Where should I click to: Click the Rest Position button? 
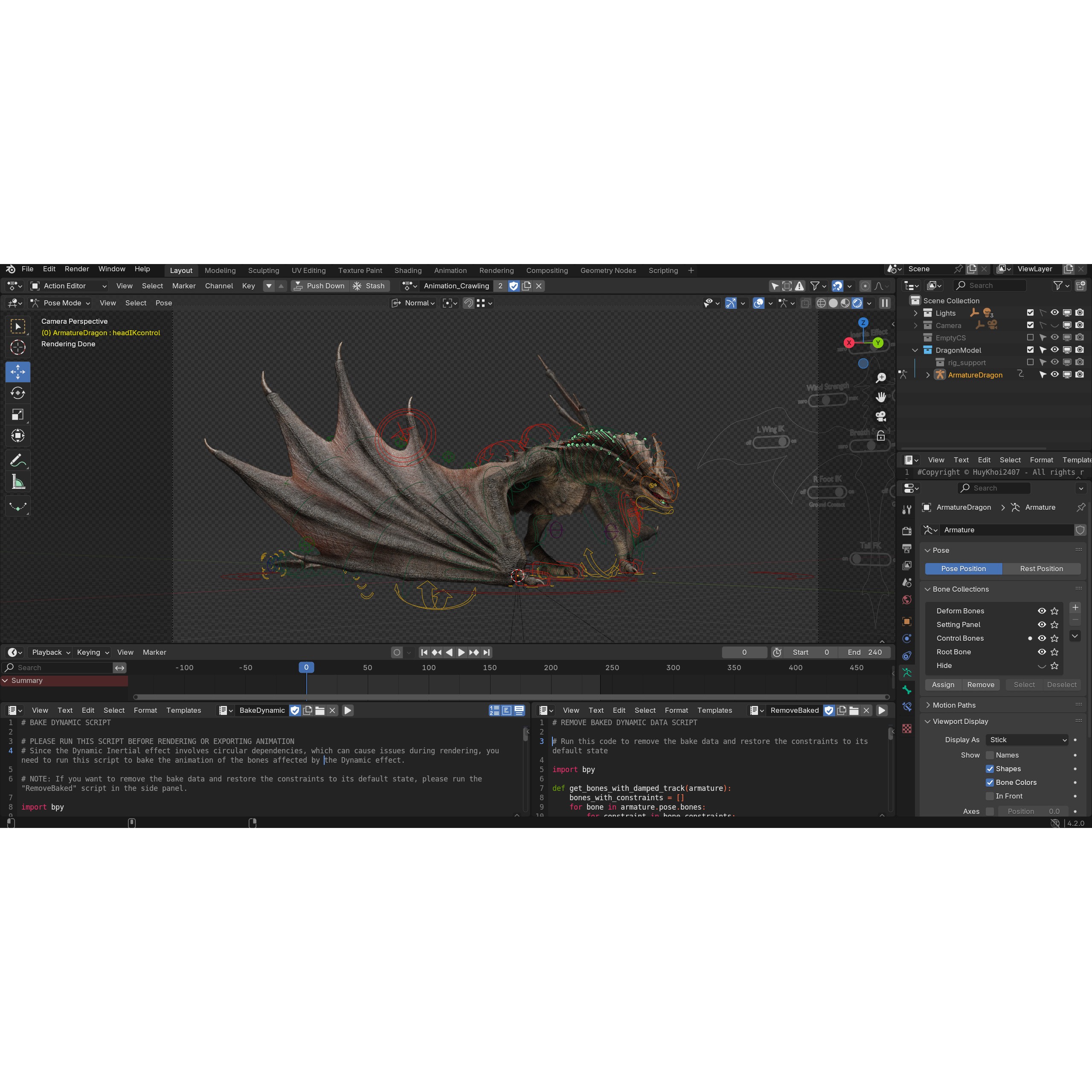click(1042, 569)
